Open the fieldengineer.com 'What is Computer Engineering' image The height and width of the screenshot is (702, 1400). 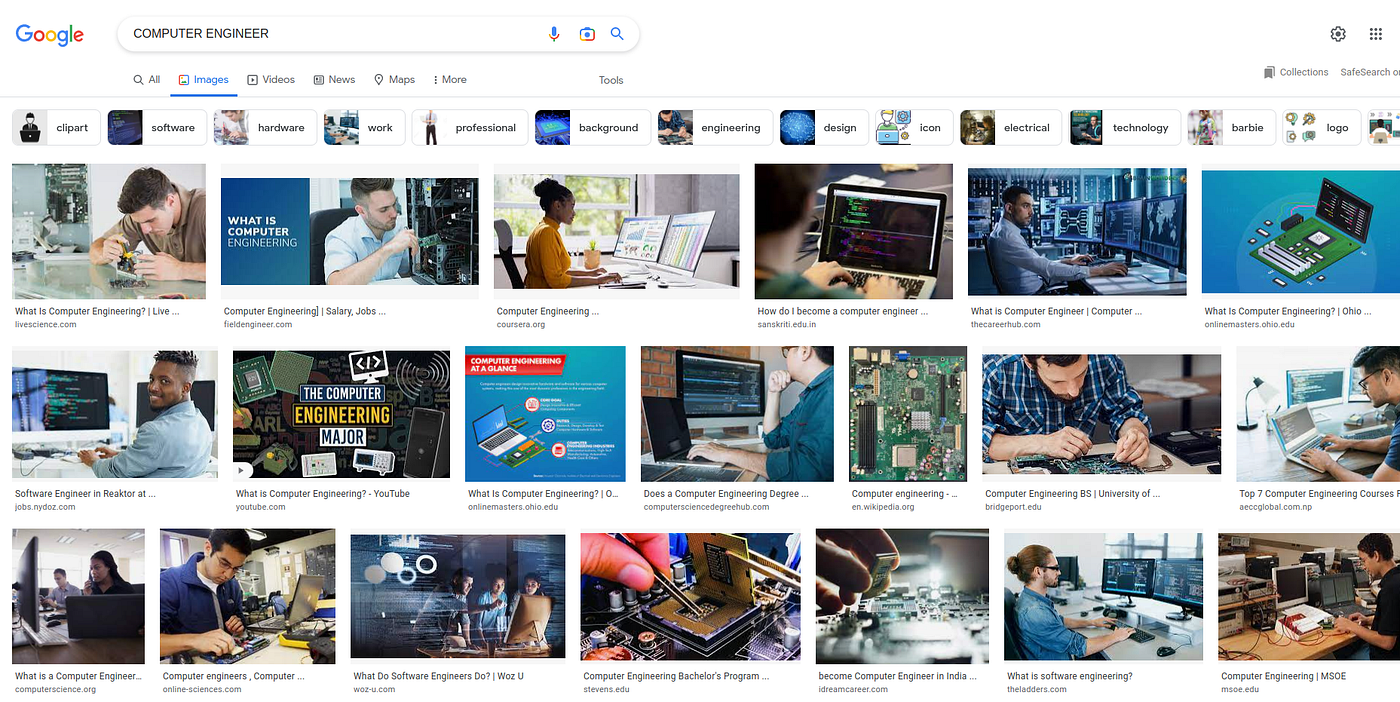(x=350, y=232)
